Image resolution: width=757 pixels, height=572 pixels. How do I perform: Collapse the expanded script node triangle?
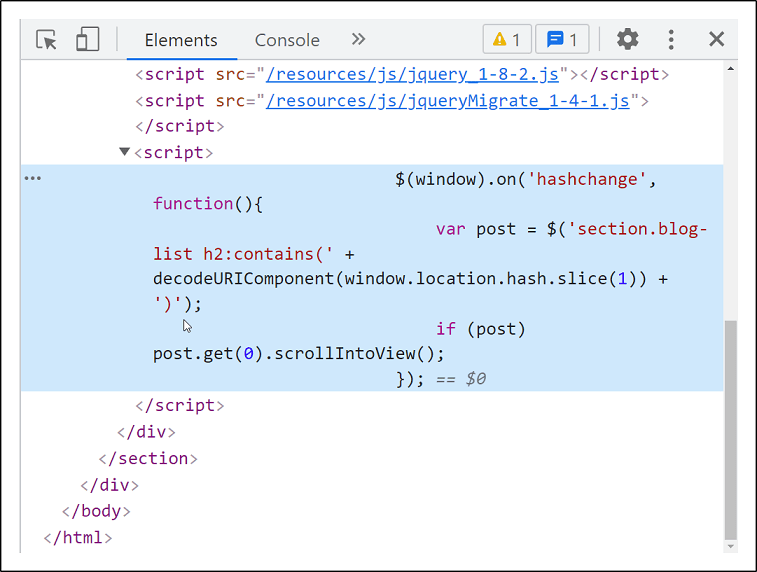click(125, 152)
